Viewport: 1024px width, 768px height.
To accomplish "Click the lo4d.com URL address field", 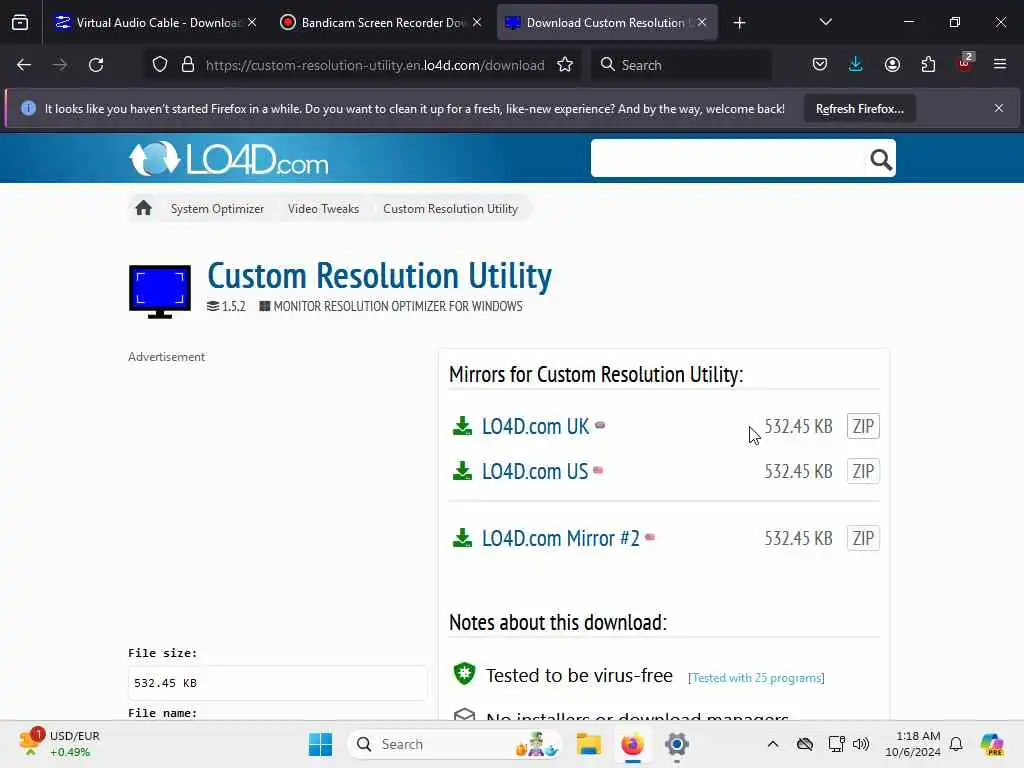I will pyautogui.click(x=375, y=65).
